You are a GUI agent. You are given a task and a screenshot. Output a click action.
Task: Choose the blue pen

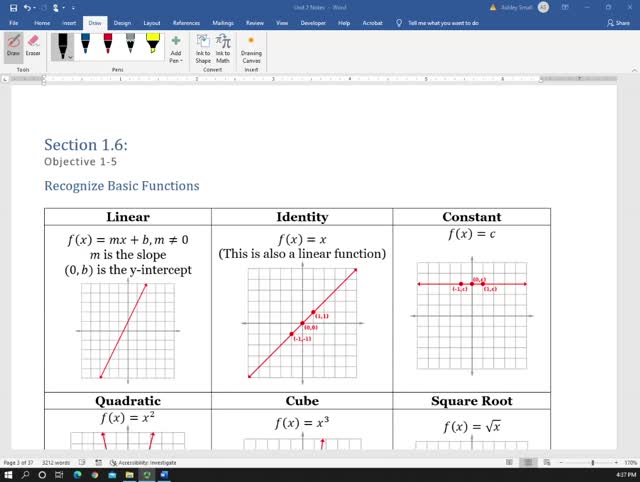tap(86, 44)
